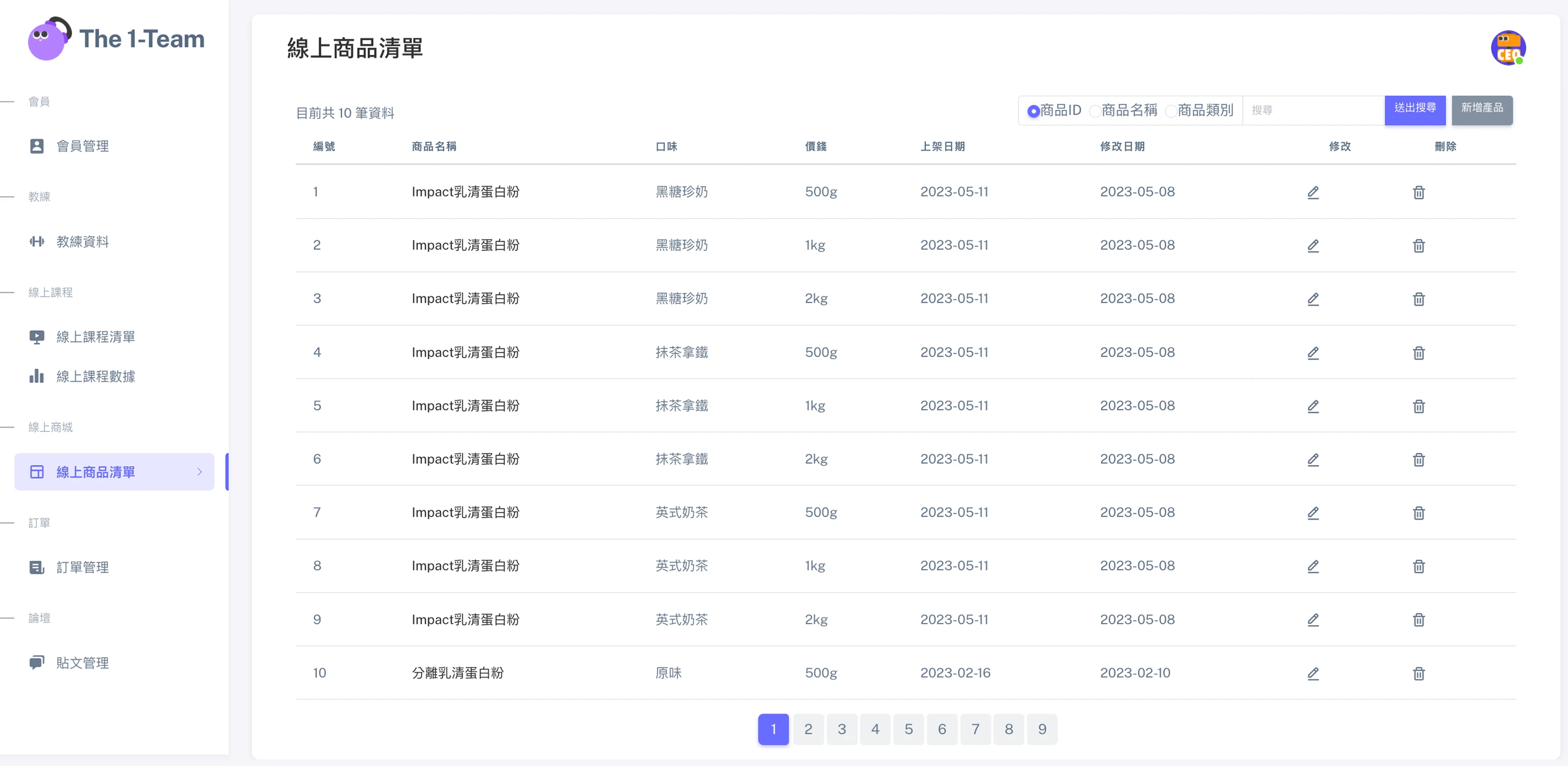The width and height of the screenshot is (1568, 766).
Task: Click the 送出搜尋 button
Action: pyautogui.click(x=1415, y=110)
